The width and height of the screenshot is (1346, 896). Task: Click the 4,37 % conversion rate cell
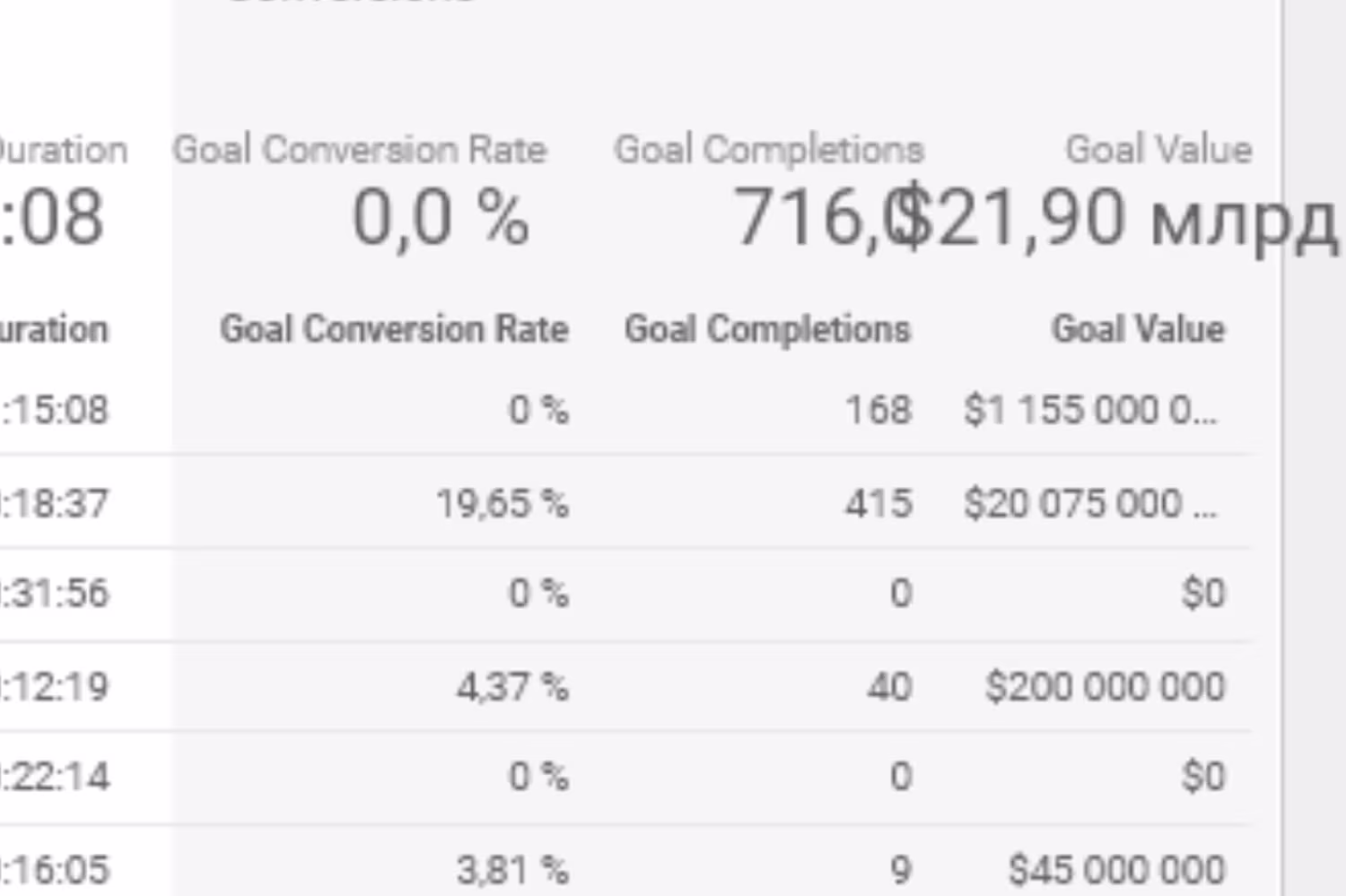point(512,687)
